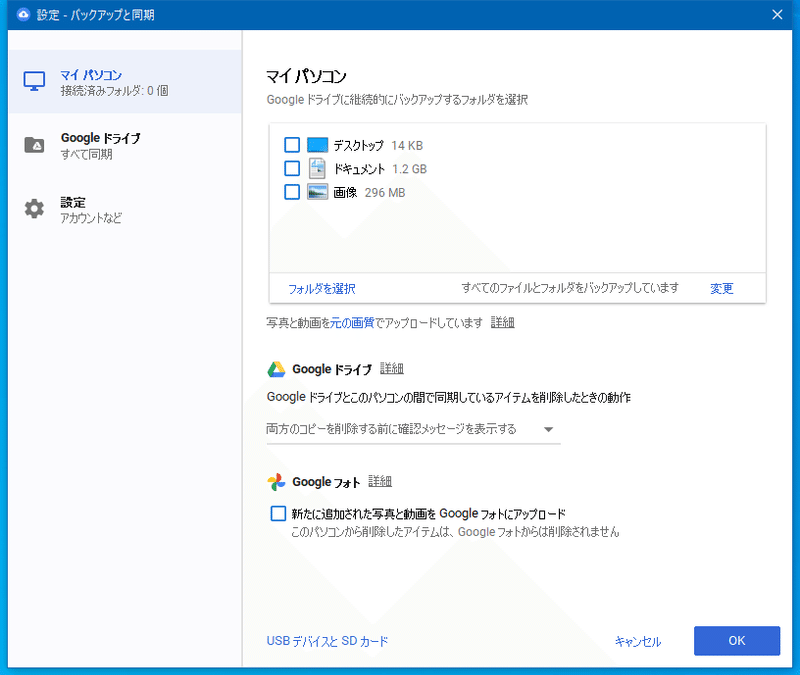Click USB デバイスと SD カード link
800x675 pixels.
pyautogui.click(x=327, y=641)
